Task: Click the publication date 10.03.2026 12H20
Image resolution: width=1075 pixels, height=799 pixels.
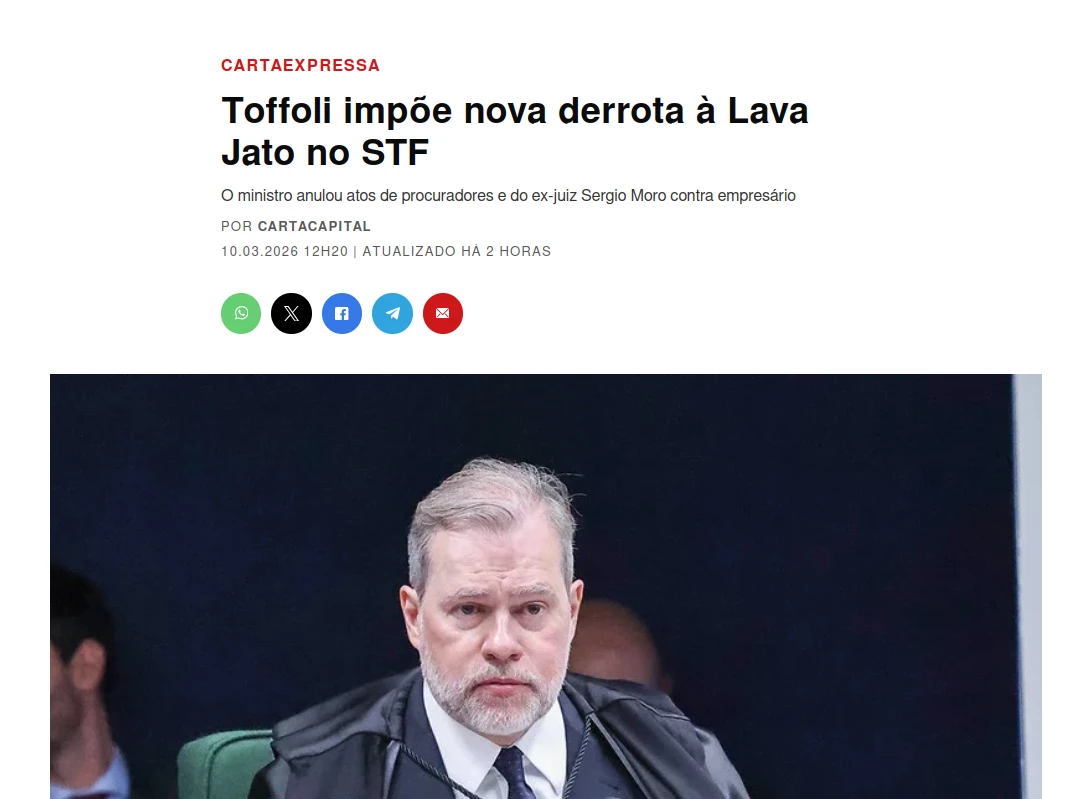Action: pyautogui.click(x=285, y=252)
